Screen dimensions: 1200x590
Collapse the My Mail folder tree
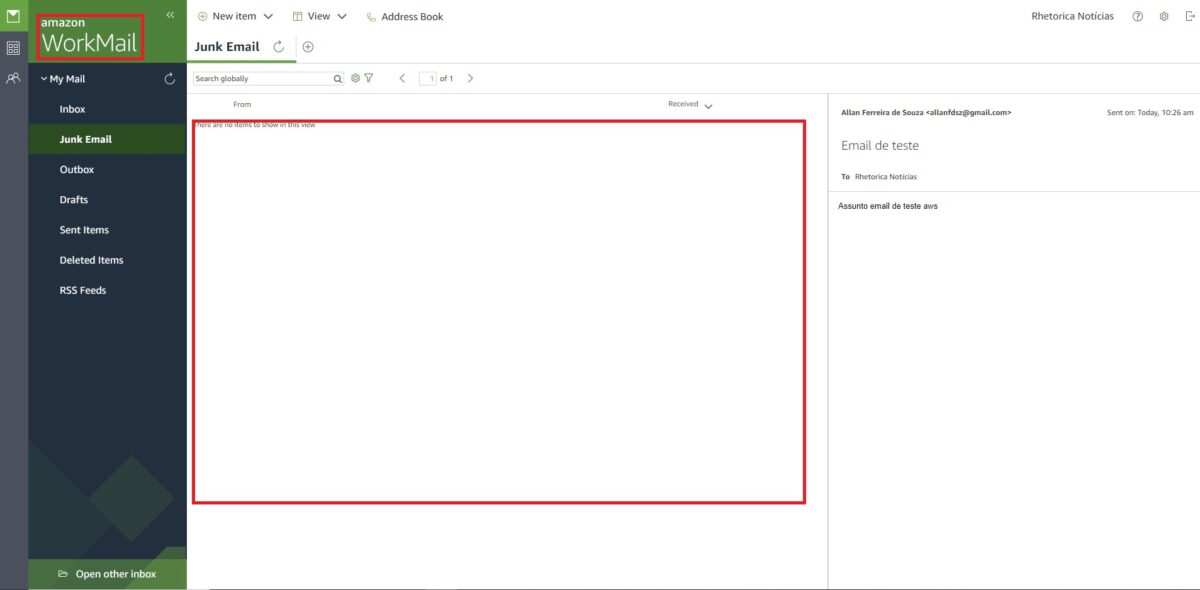44,79
